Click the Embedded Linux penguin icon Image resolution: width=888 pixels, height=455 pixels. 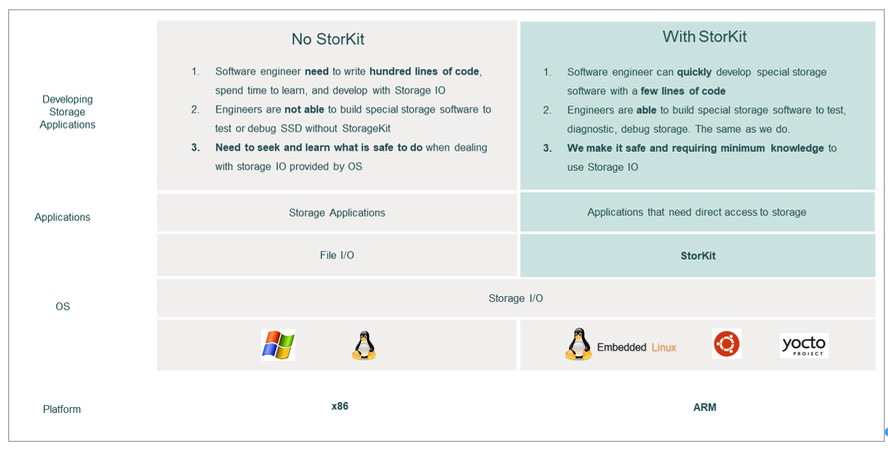pyautogui.click(x=578, y=344)
